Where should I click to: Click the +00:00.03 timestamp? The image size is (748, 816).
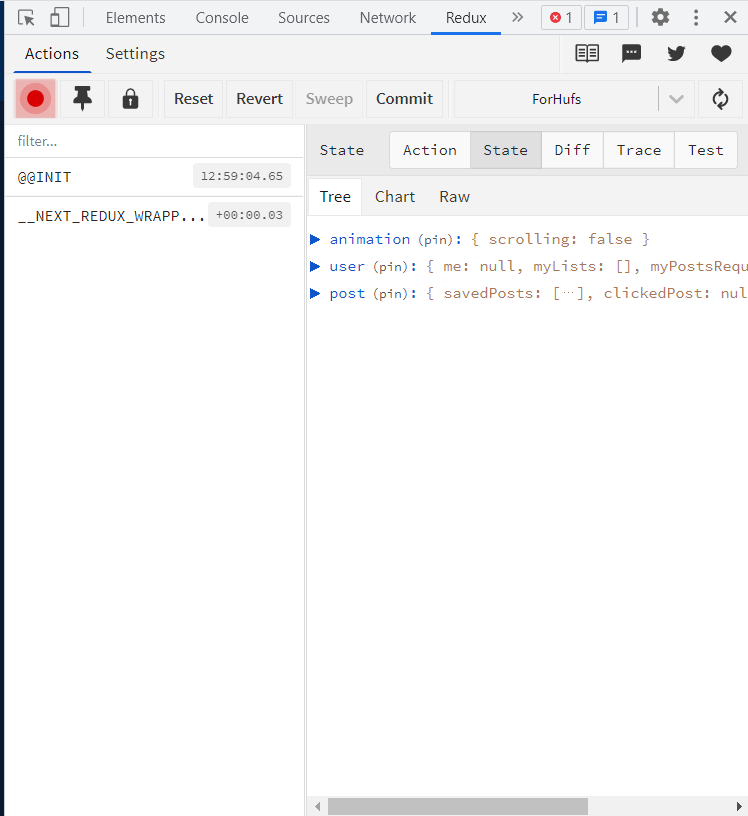249,215
